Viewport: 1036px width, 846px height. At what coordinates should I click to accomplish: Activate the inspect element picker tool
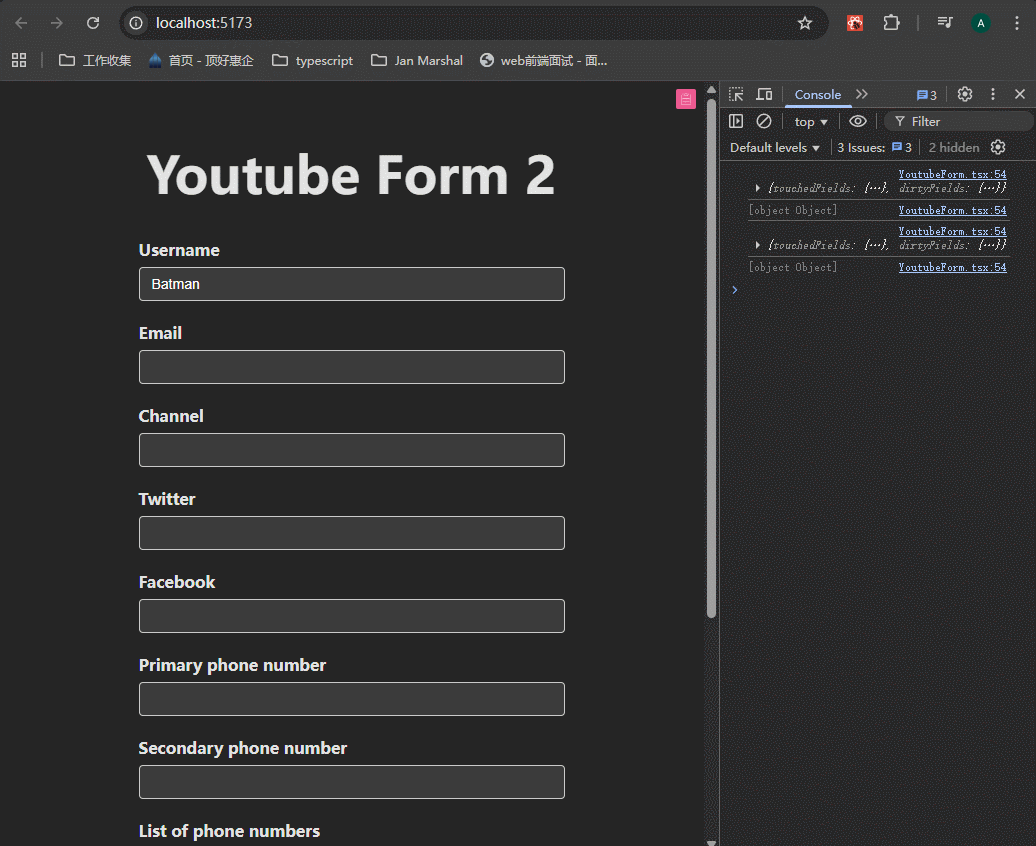[x=736, y=94]
